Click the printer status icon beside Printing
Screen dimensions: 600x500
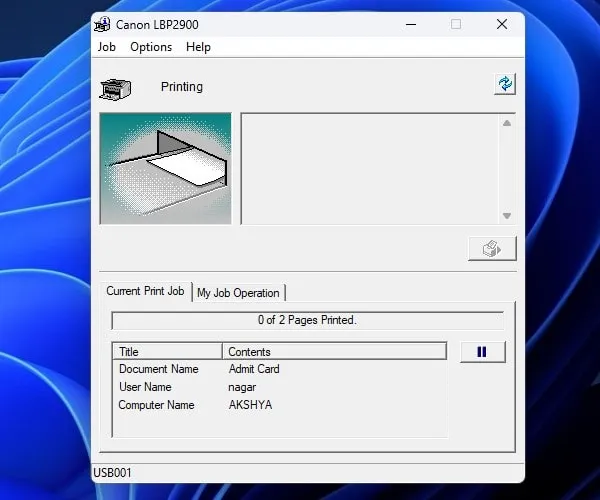click(x=116, y=89)
